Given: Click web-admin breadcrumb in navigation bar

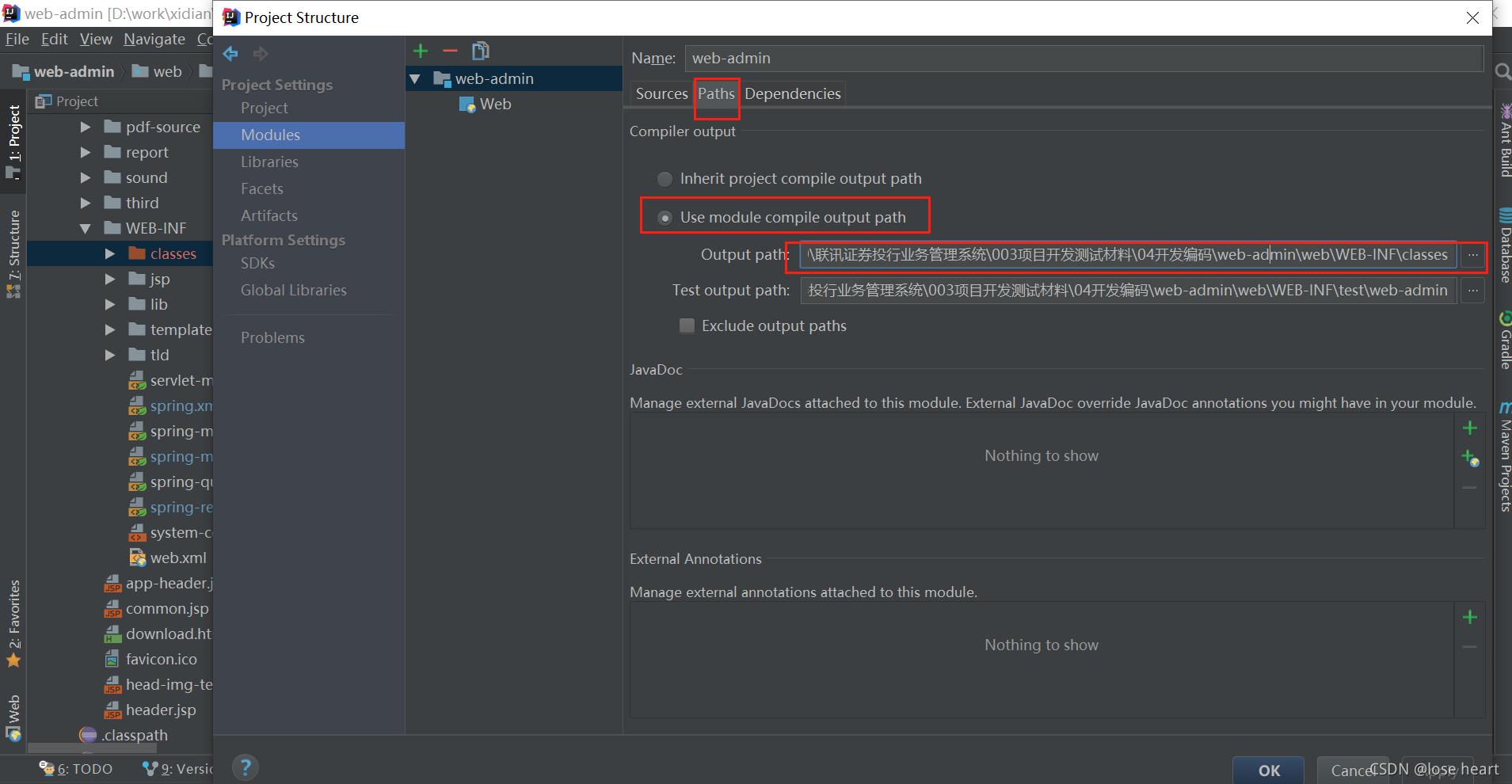Looking at the screenshot, I should point(64,71).
